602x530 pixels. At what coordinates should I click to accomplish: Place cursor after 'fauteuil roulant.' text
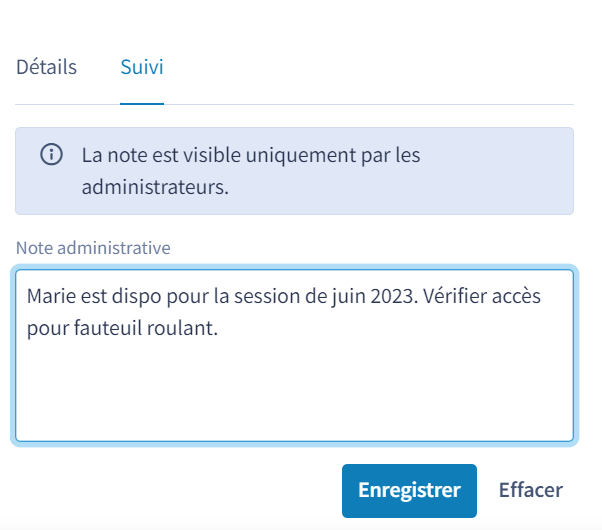219,328
